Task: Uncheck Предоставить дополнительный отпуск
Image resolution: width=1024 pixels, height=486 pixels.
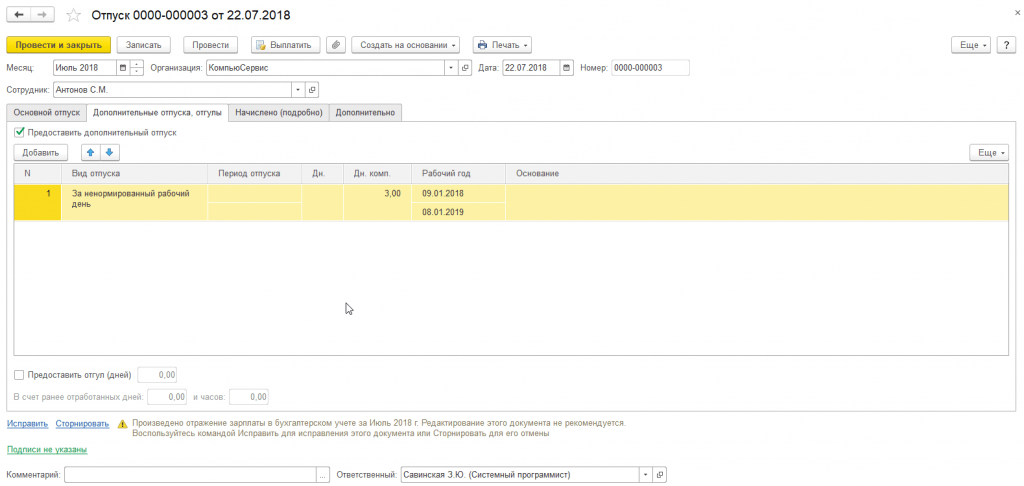Action: (x=19, y=132)
